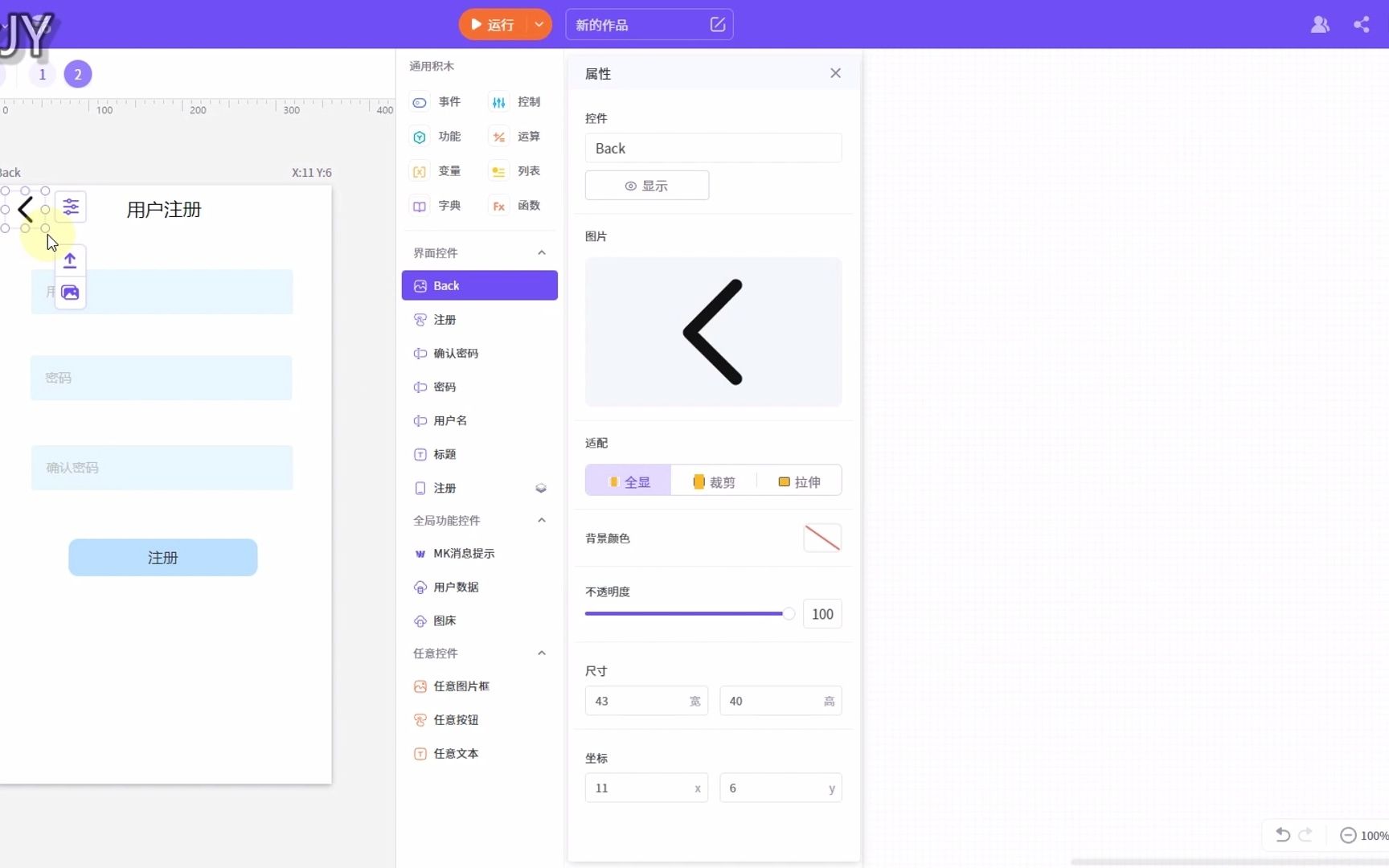The height and width of the screenshot is (868, 1389).
Task: Select MK消息提示 global widget
Action: 480,554
